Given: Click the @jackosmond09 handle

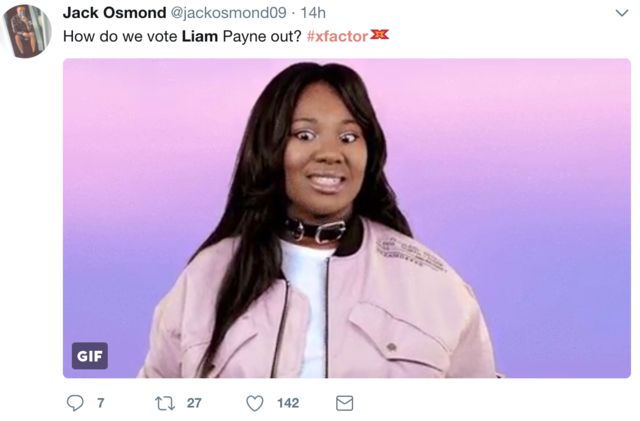Looking at the screenshot, I should [229, 13].
